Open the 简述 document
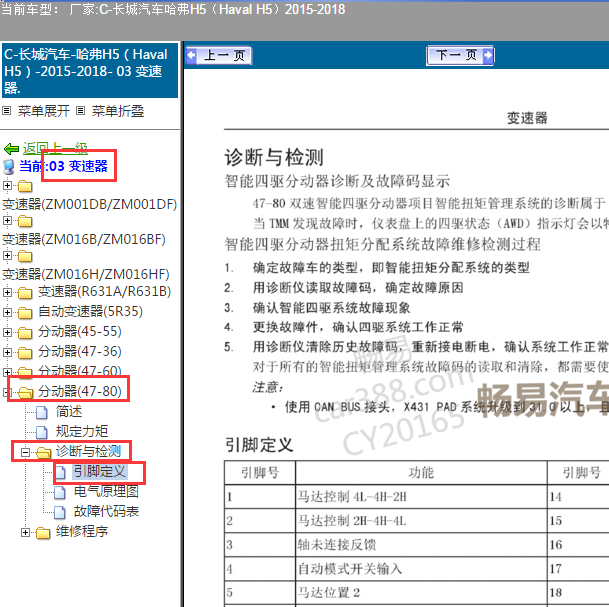This screenshot has height=607, width=609. [69, 411]
